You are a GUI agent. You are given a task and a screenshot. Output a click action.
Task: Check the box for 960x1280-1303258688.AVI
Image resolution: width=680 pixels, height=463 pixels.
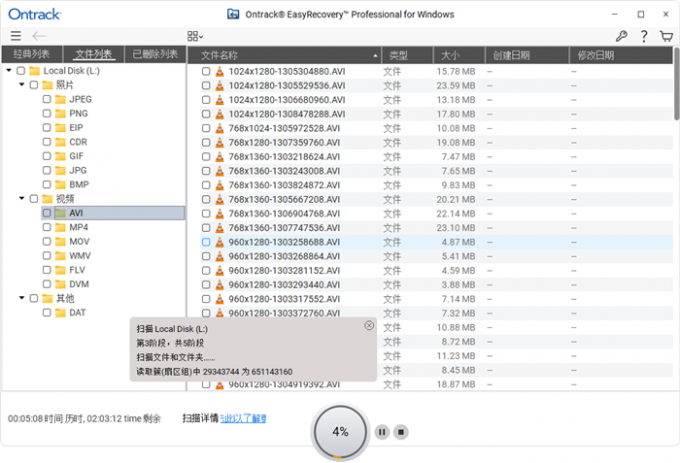coord(206,242)
